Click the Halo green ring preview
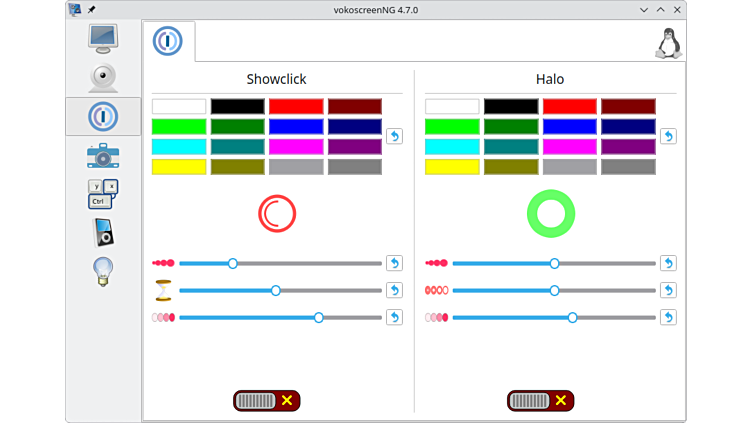The width and height of the screenshot is (752, 423). pos(551,213)
